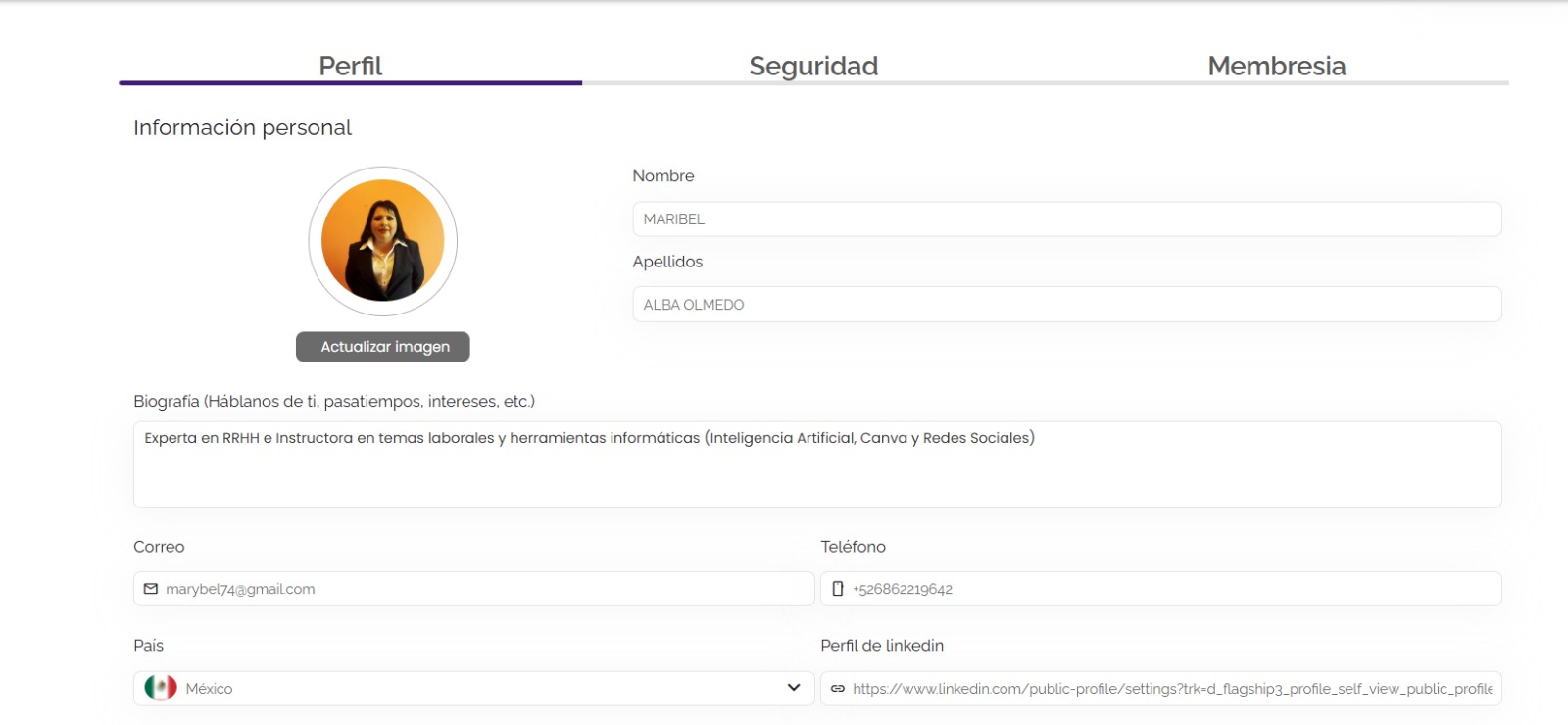The image size is (1568, 725).
Task: Click the Mexico flag icon
Action: pyautogui.click(x=161, y=688)
